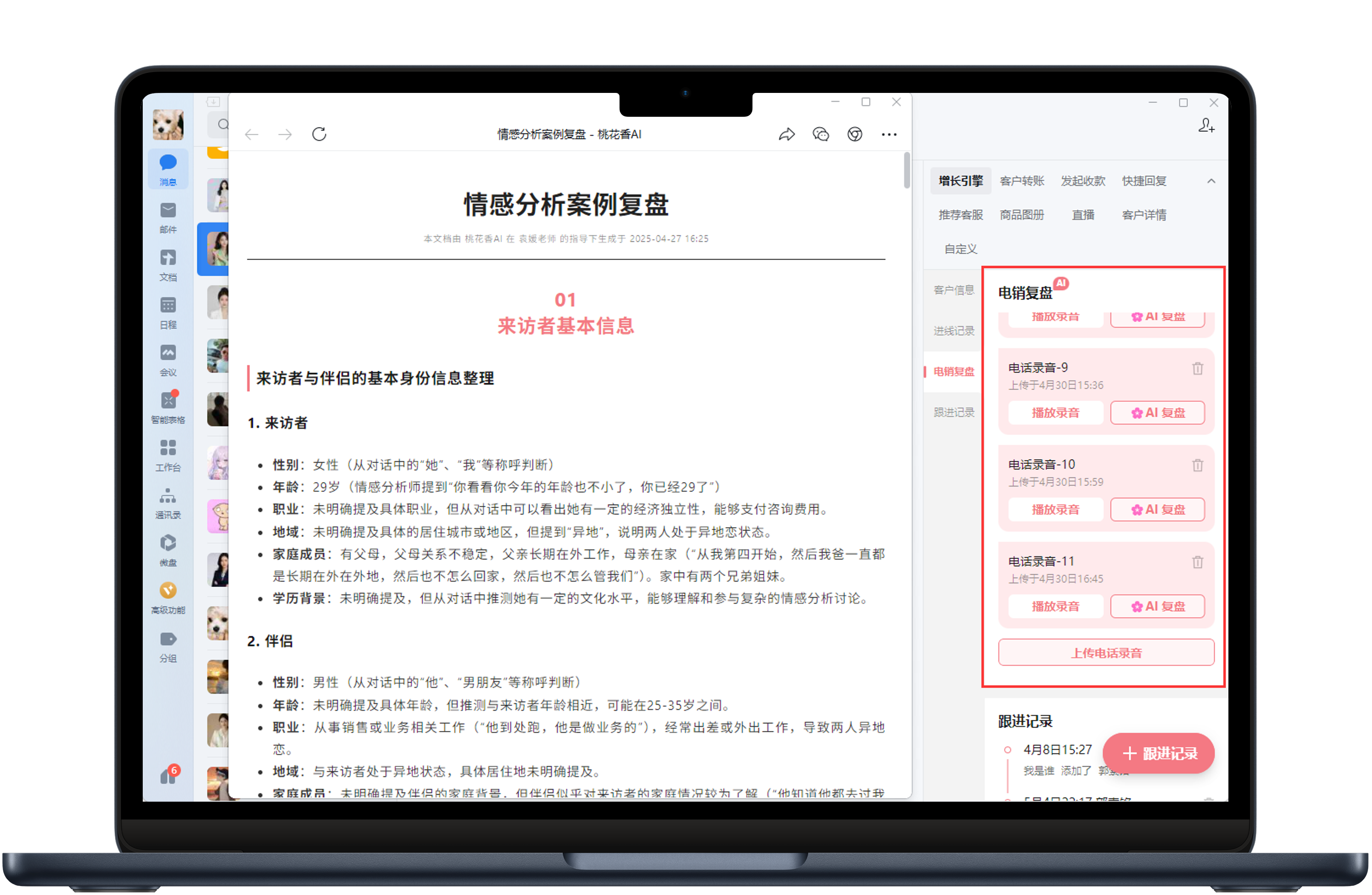Open the 文档 documents sidebar icon

[168, 265]
